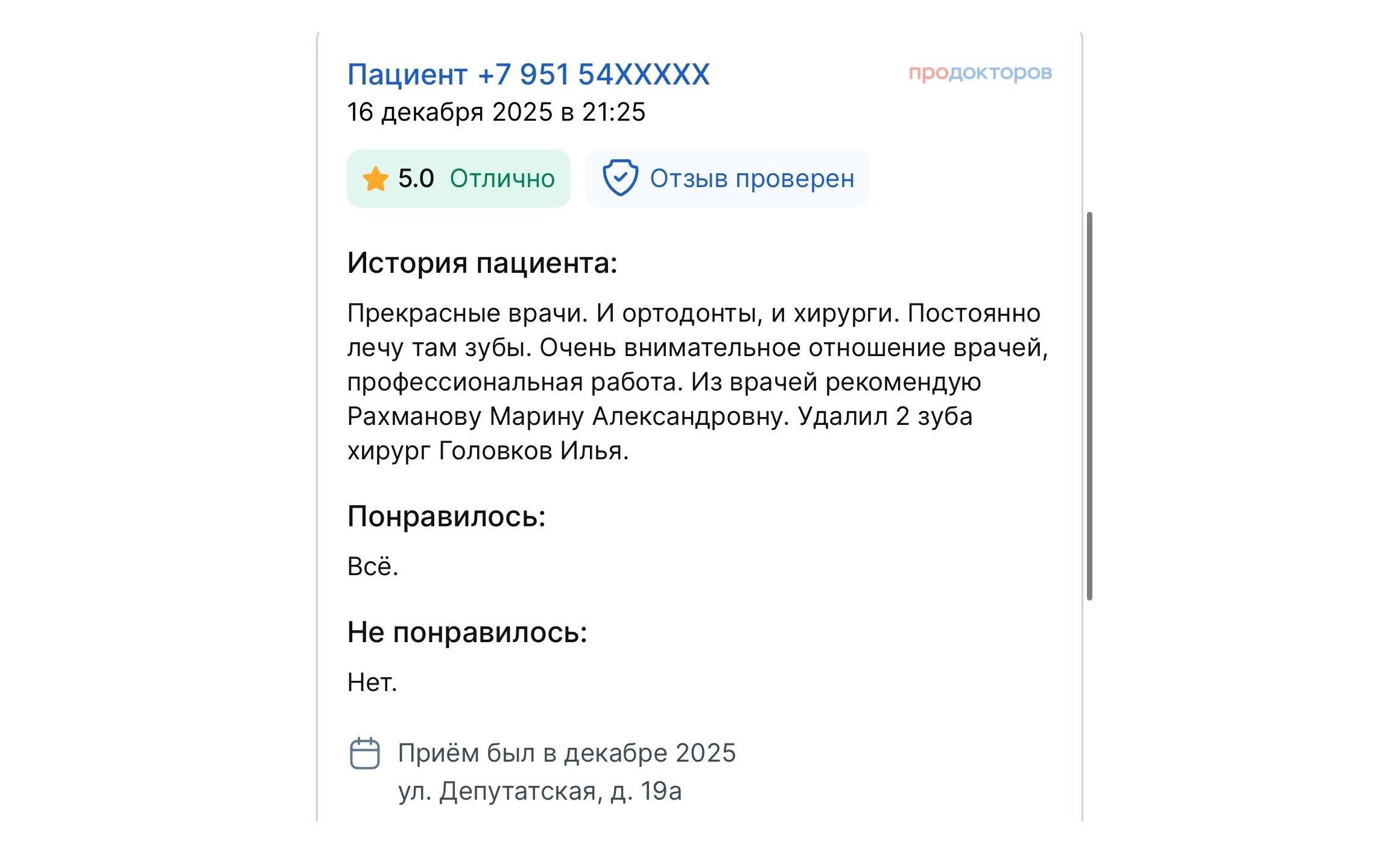
Task: Click the address ул. Депутатская, д. 19а
Action: pyautogui.click(x=539, y=791)
